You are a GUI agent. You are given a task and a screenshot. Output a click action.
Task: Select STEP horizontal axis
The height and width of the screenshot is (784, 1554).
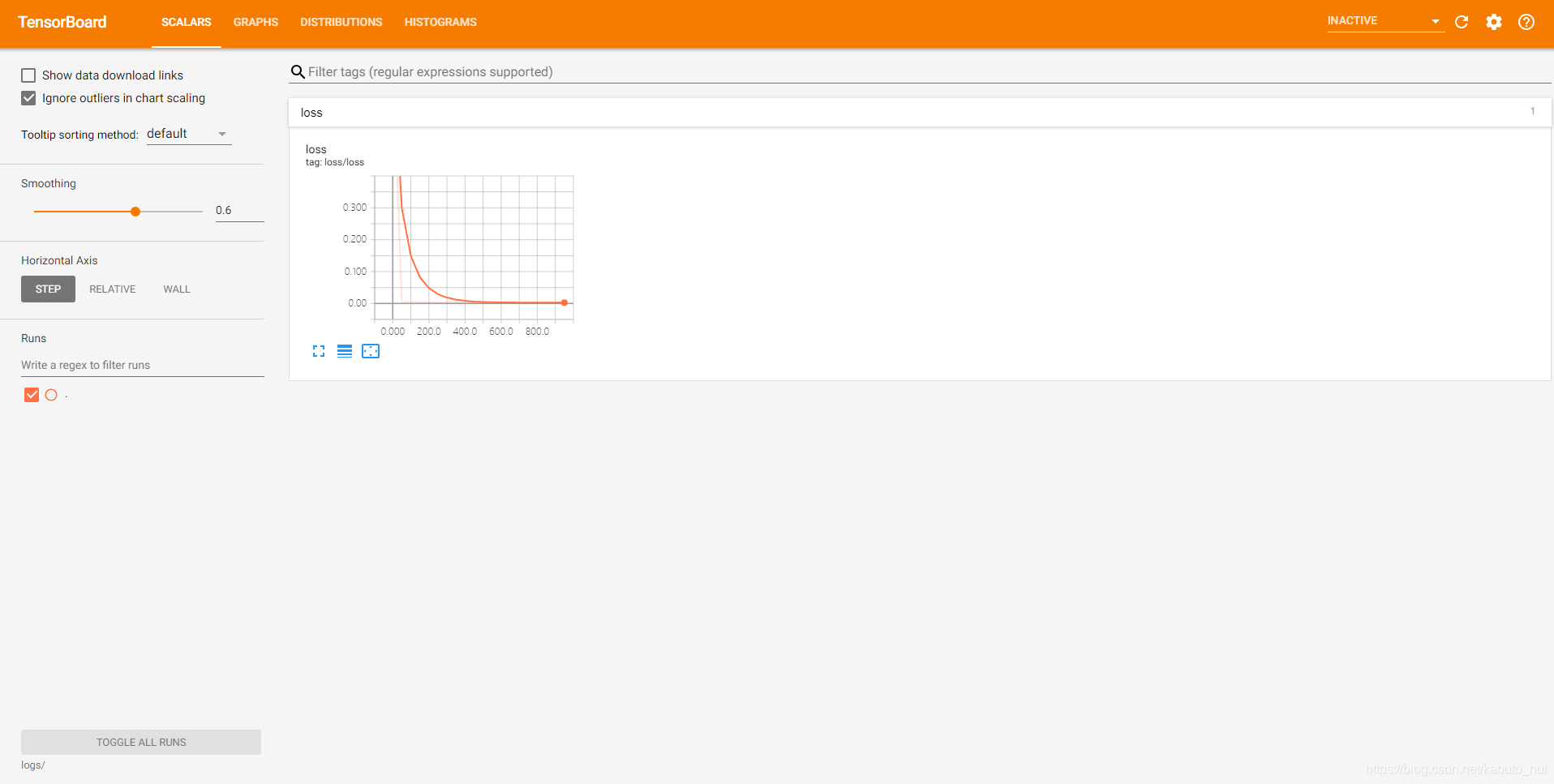[48, 289]
